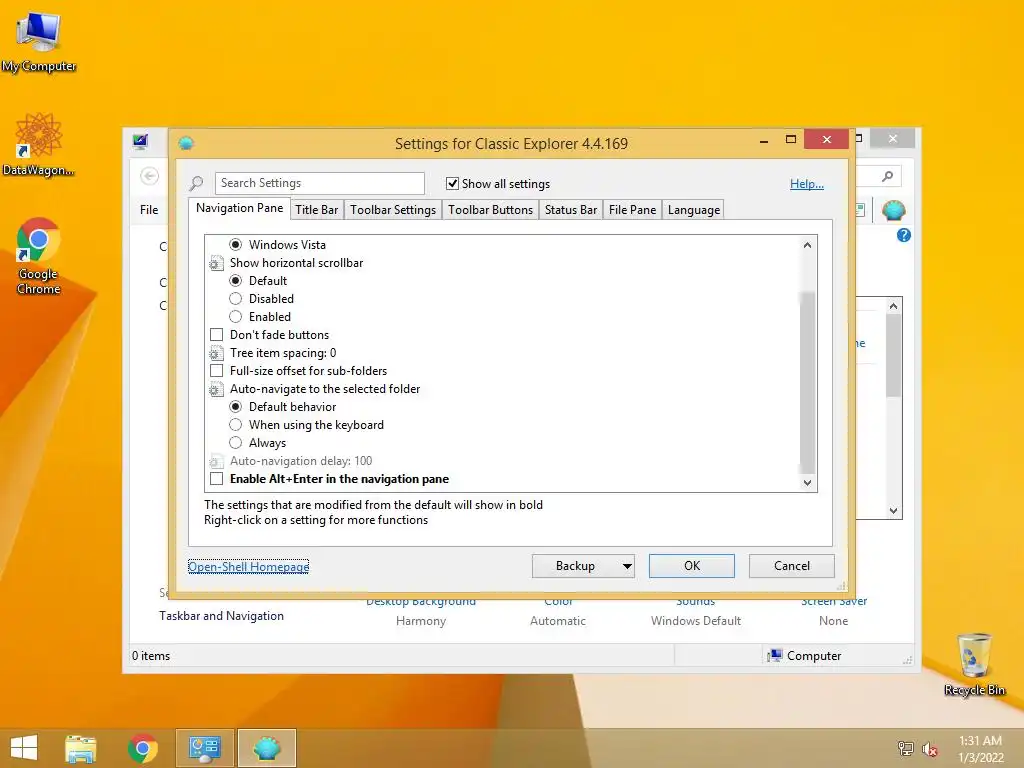Select Enabled for horizontal scrollbar
Image resolution: width=1024 pixels, height=768 pixels.
(x=236, y=317)
